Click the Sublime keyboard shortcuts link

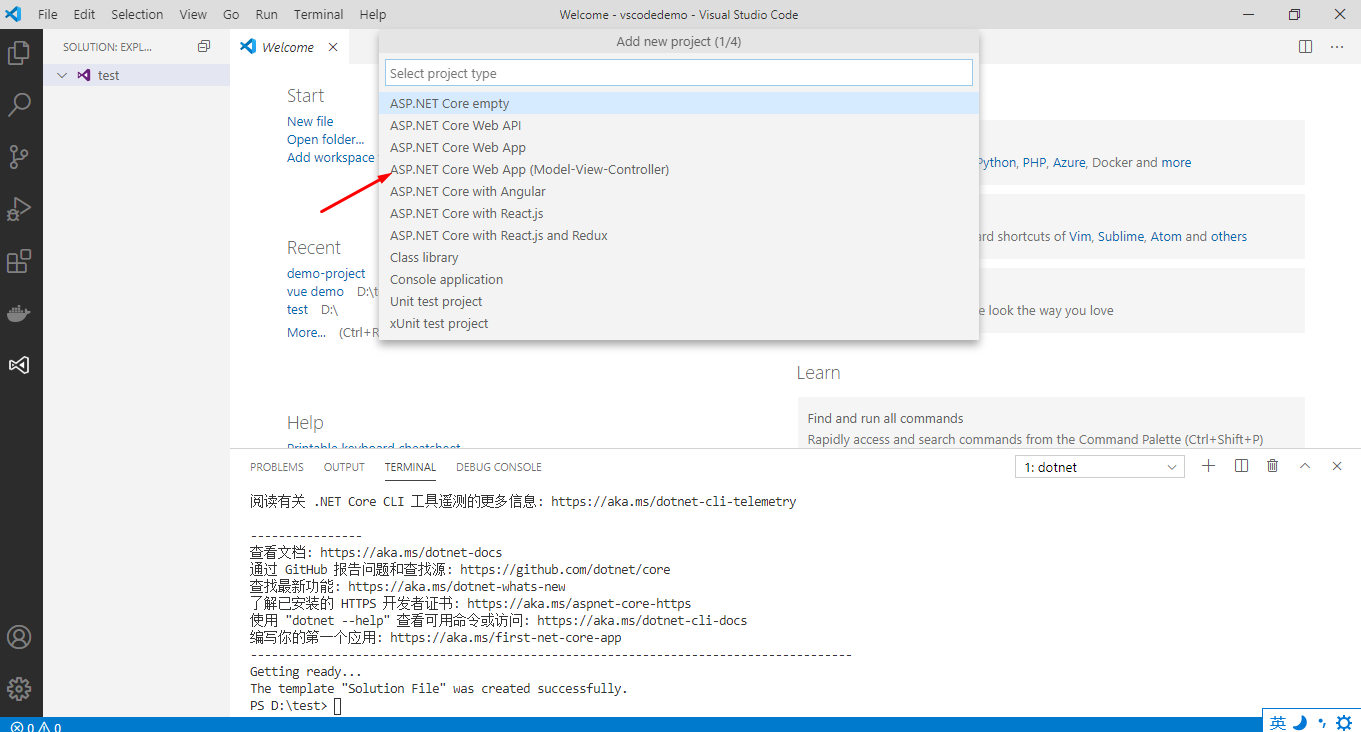tap(1120, 236)
